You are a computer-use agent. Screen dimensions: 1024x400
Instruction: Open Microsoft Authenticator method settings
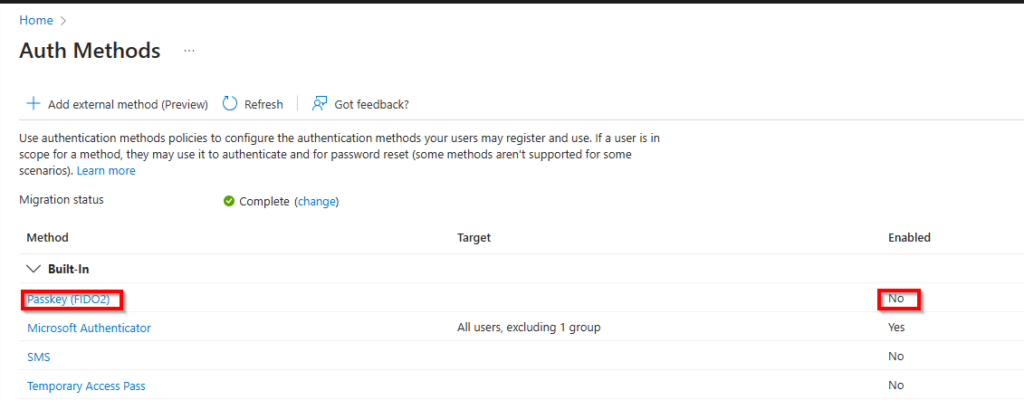point(89,328)
